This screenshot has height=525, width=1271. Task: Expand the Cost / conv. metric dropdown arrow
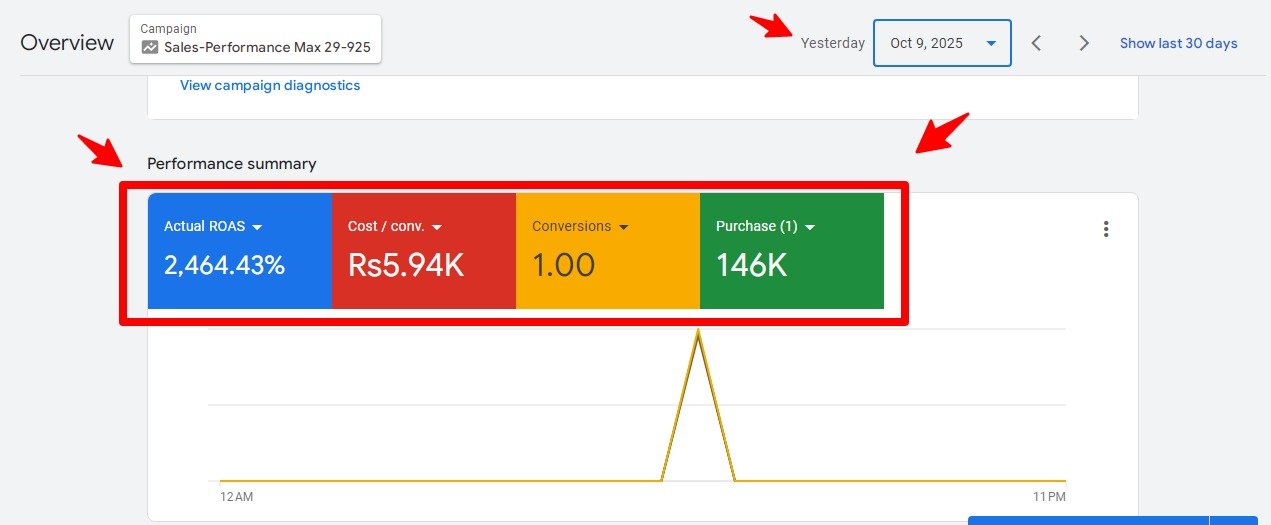pyautogui.click(x=436, y=227)
